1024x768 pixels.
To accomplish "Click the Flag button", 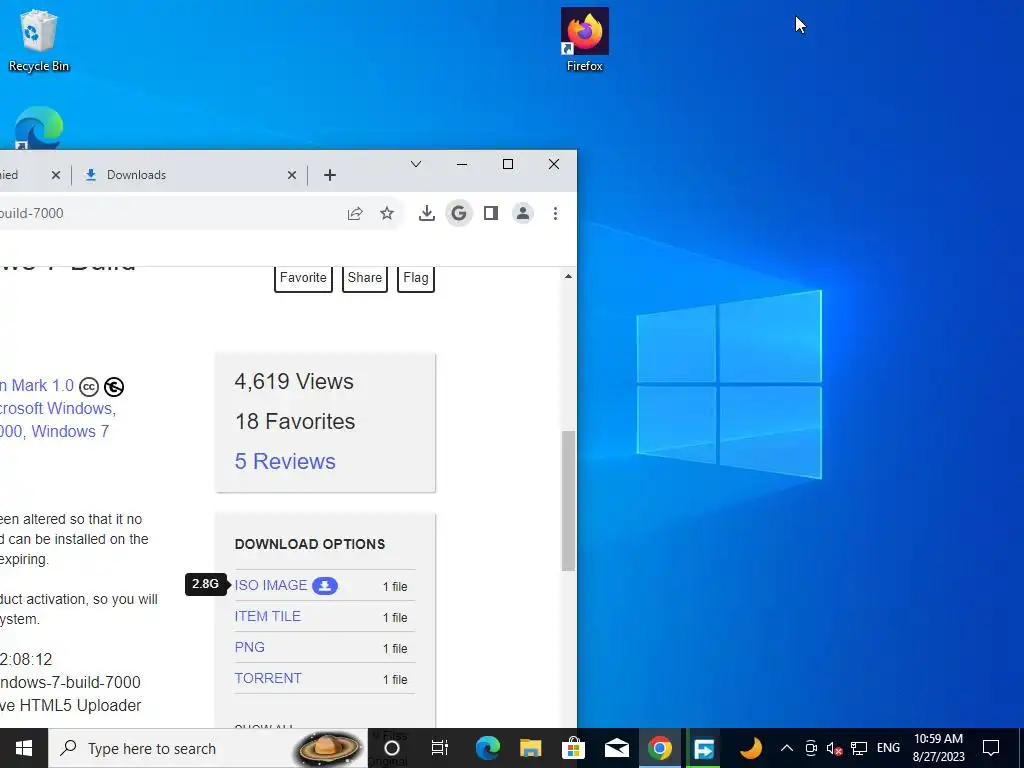I will pos(416,278).
